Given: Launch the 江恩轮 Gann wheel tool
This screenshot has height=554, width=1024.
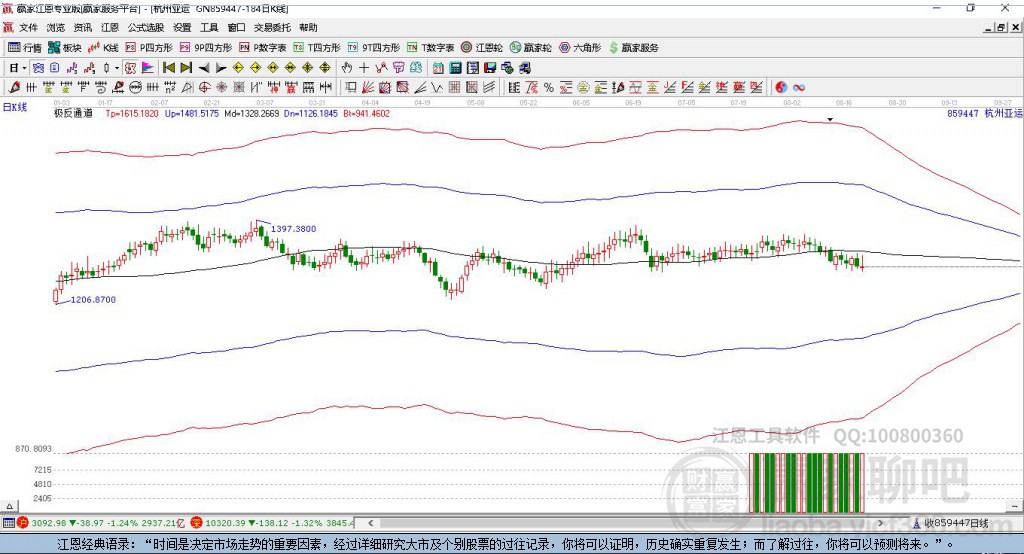Looking at the screenshot, I should (x=484, y=48).
